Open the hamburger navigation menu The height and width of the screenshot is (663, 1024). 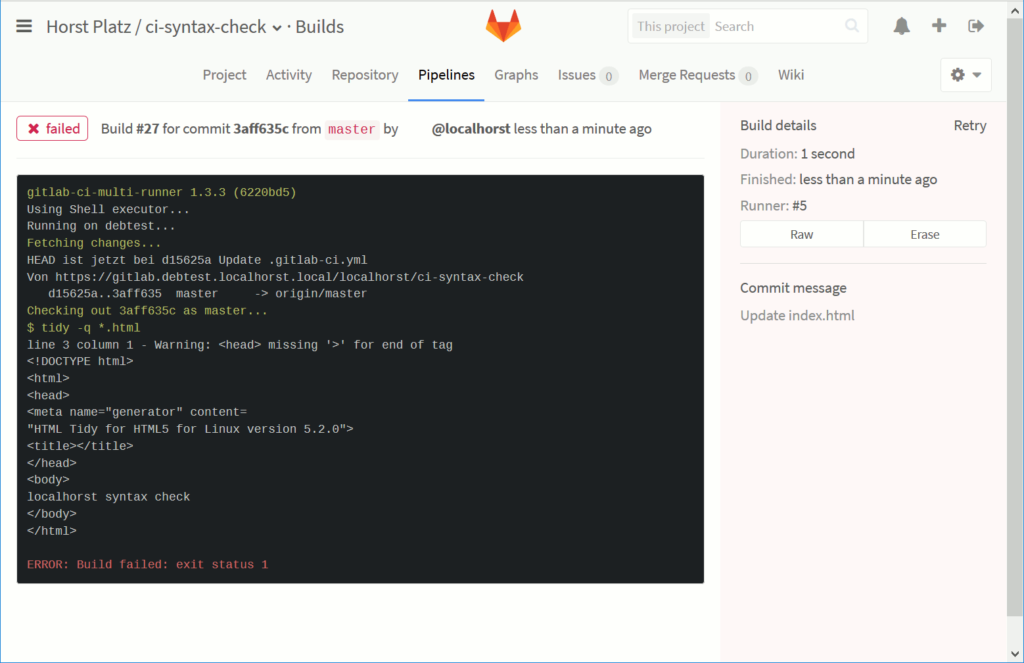click(x=25, y=27)
